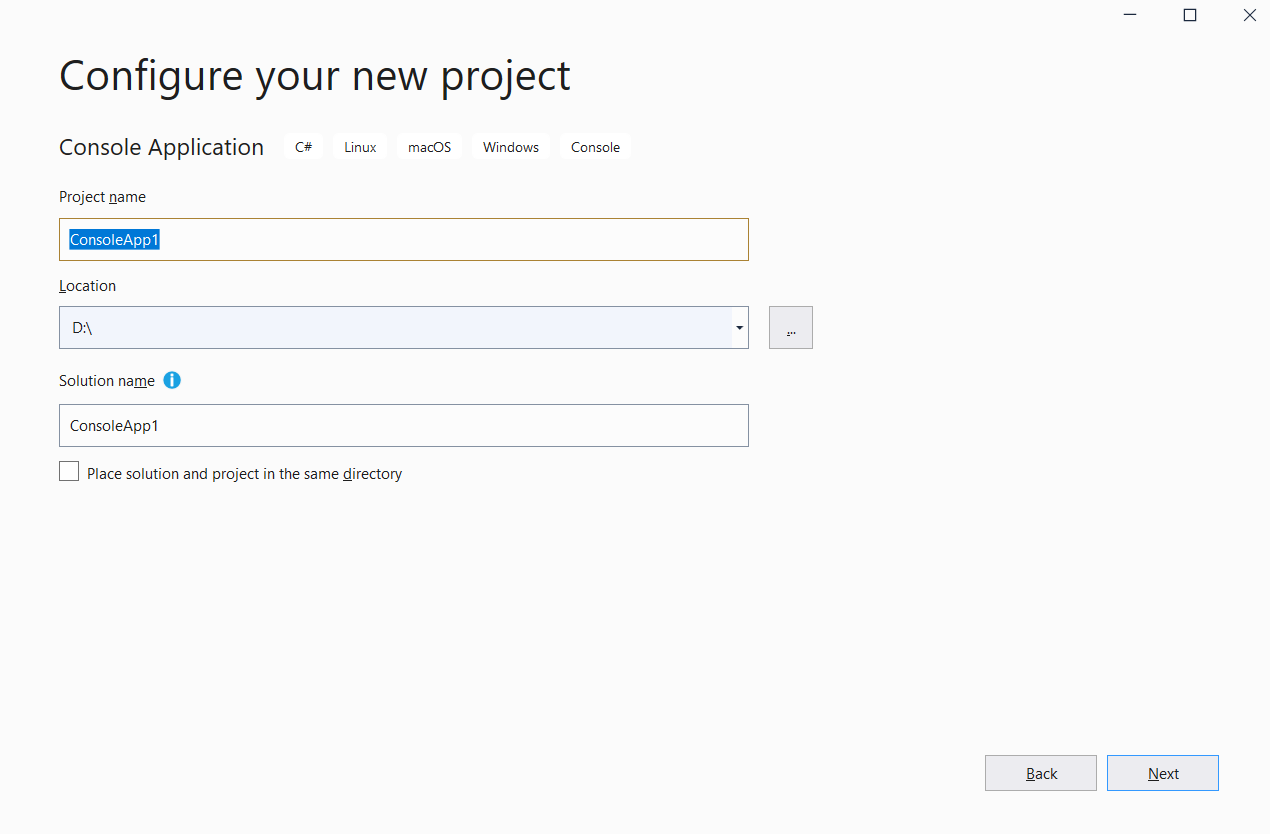
Task: Close the configure project dialog
Action: tap(1249, 15)
